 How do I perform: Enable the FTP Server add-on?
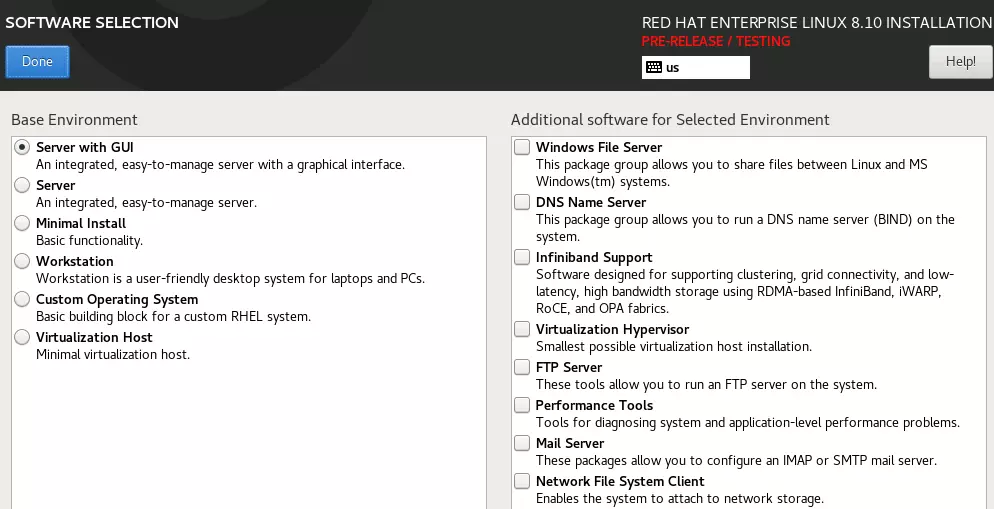point(522,367)
